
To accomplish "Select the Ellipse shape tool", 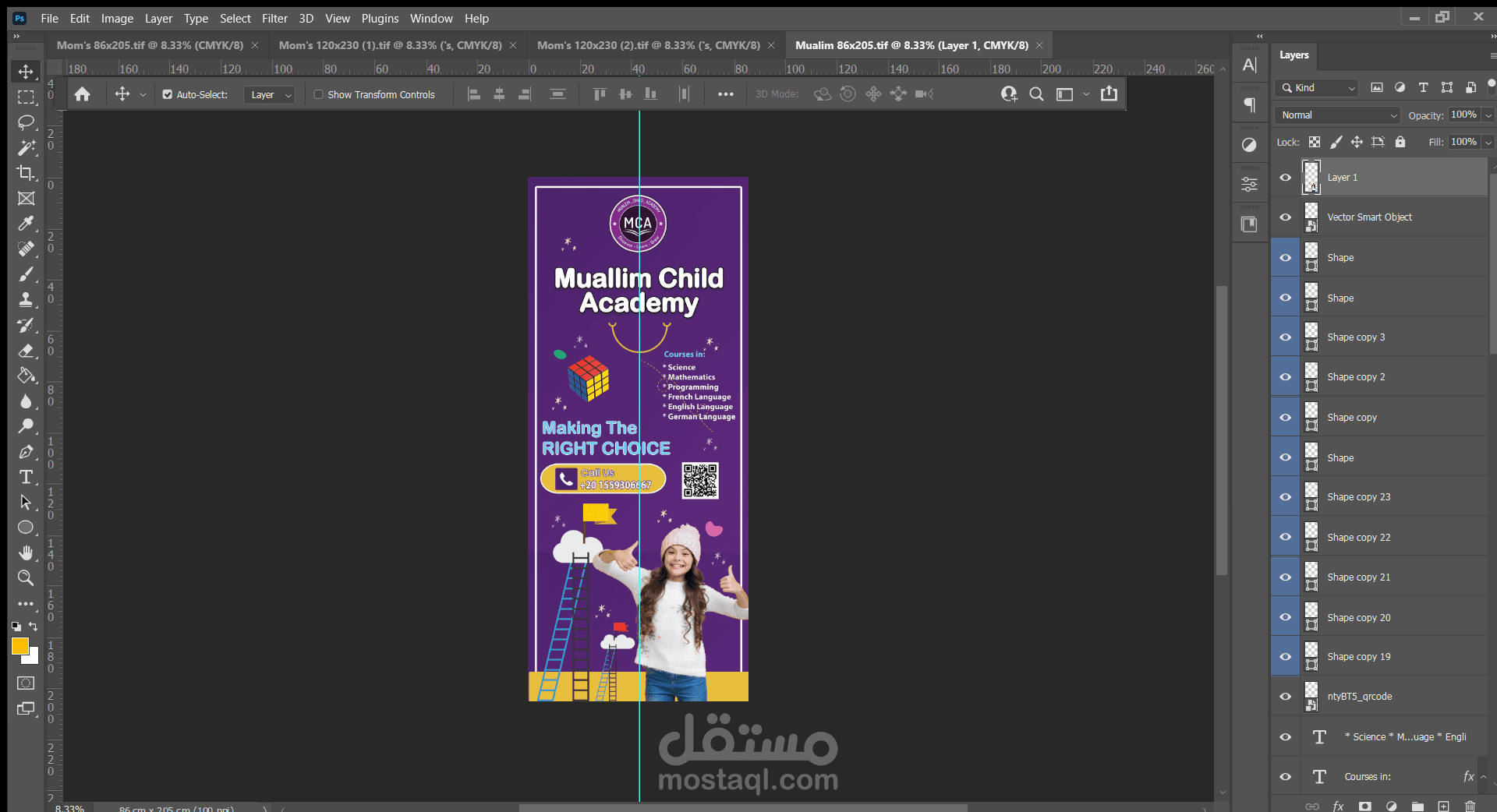I will coord(26,528).
